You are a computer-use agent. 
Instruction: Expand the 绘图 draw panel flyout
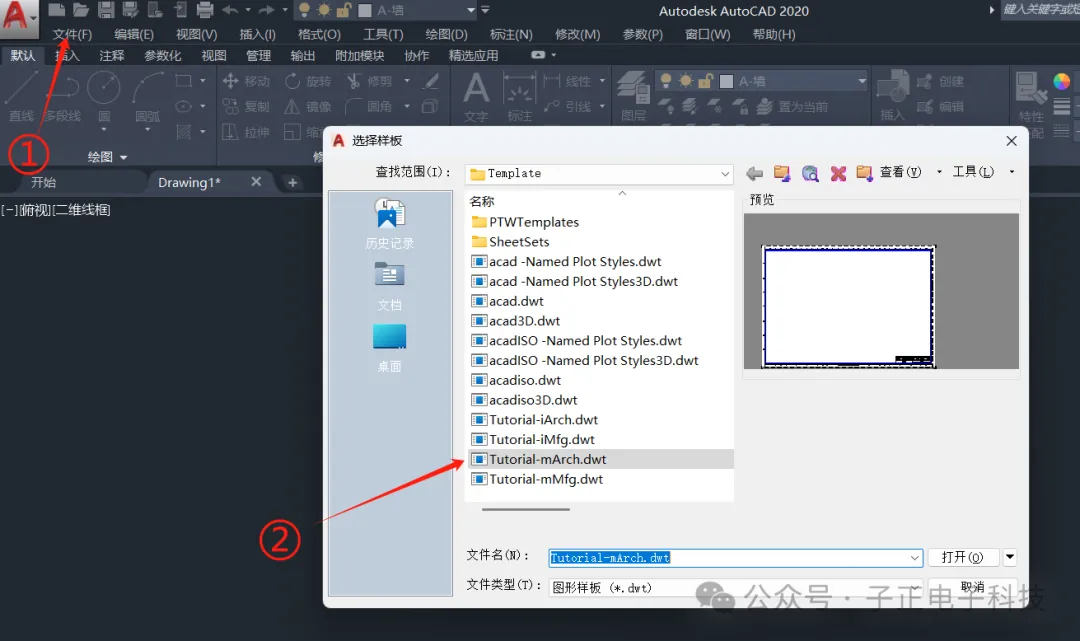point(107,157)
